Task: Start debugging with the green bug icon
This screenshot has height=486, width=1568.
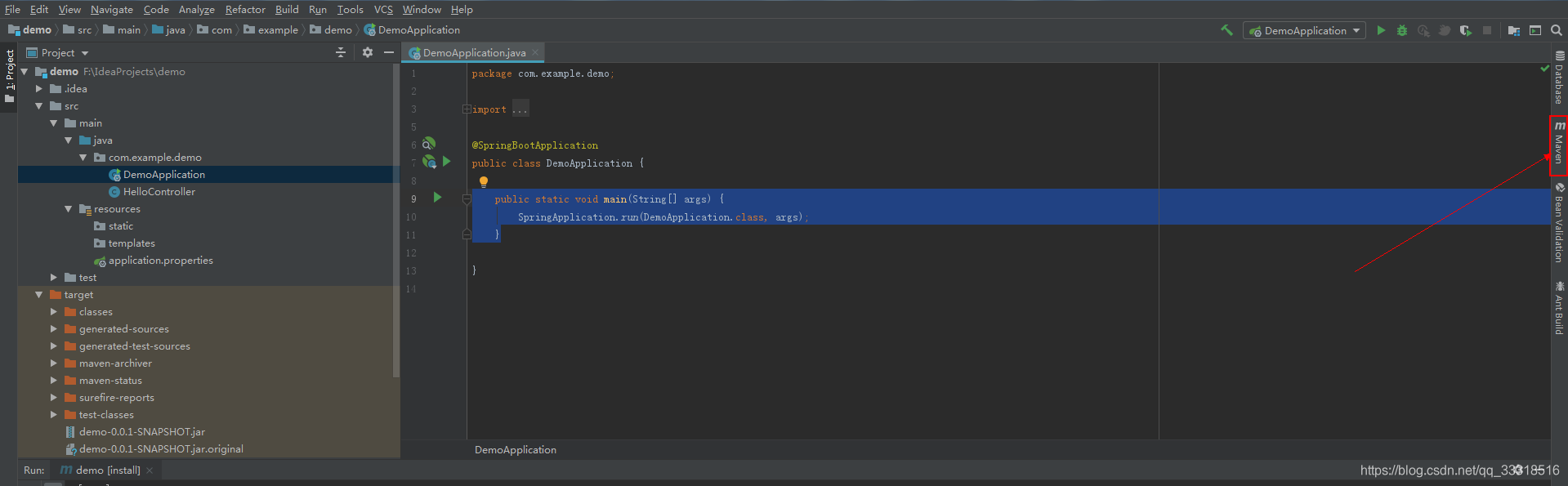Action: click(x=1402, y=30)
